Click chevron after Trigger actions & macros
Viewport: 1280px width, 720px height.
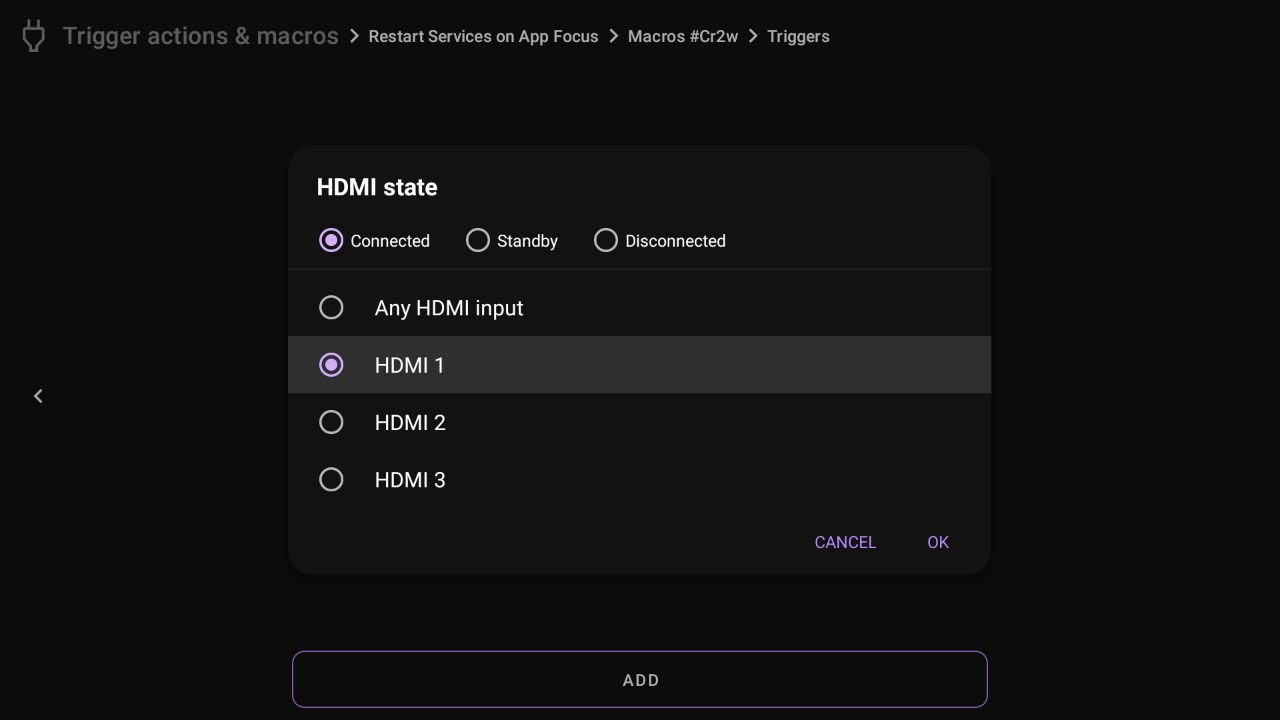[354, 36]
